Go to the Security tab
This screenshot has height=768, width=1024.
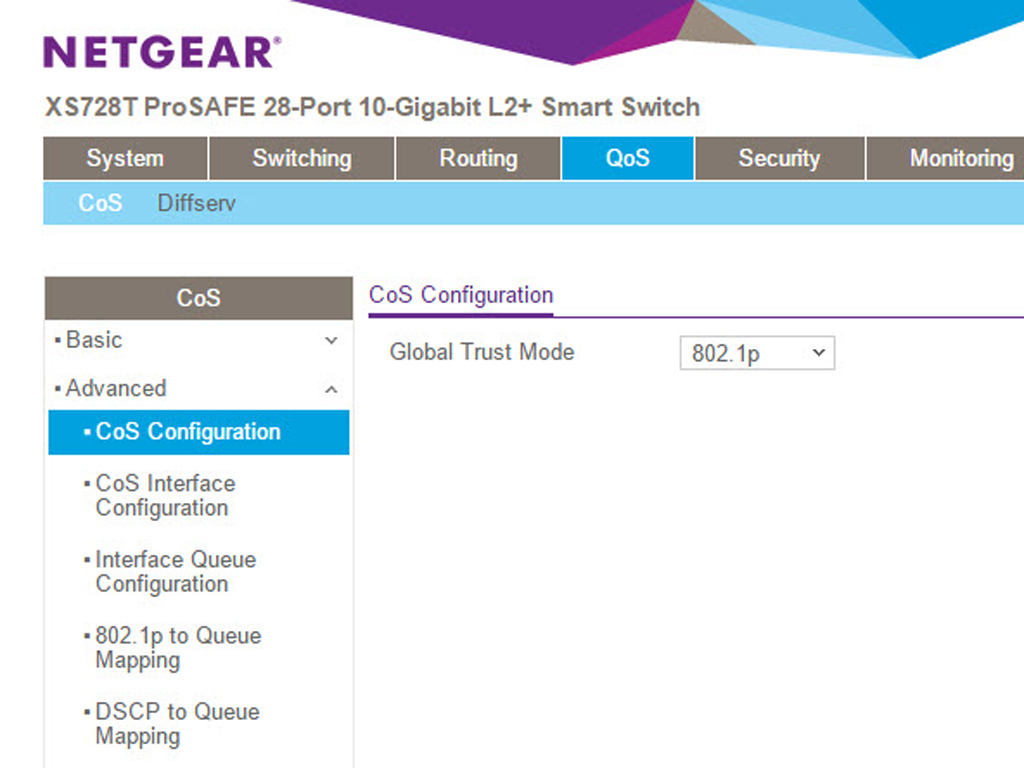780,158
